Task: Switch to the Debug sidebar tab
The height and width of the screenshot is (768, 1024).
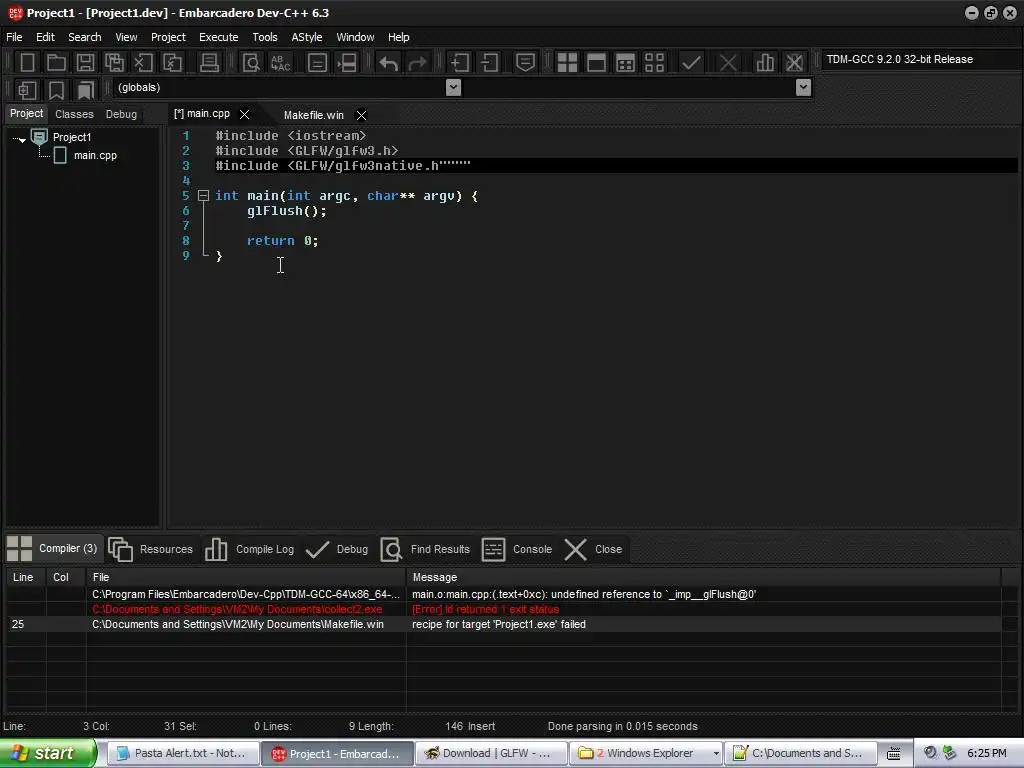Action: [121, 114]
